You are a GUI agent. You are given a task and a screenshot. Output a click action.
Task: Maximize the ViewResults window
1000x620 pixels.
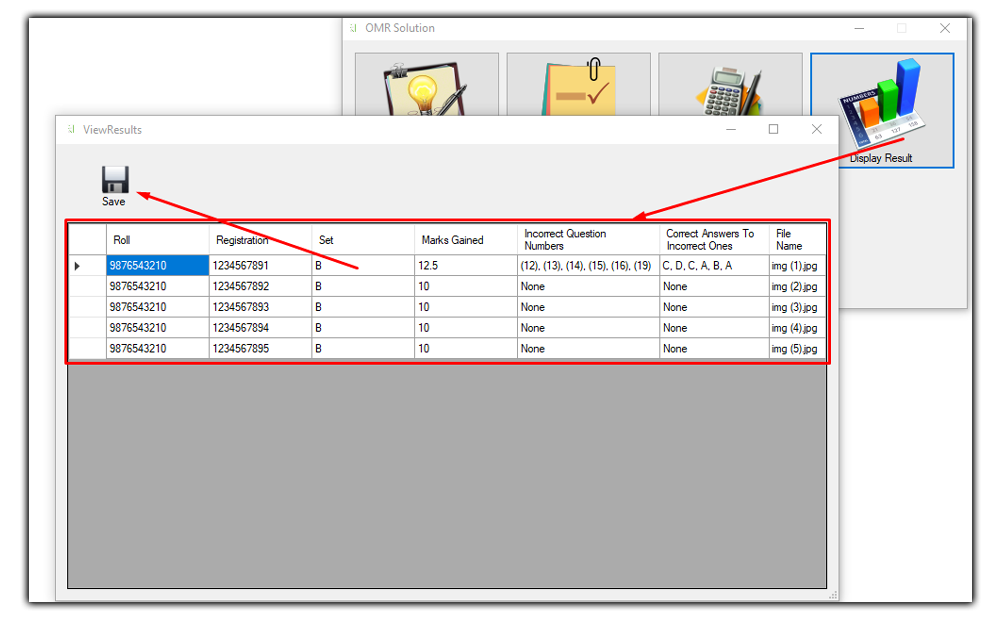(x=773, y=129)
